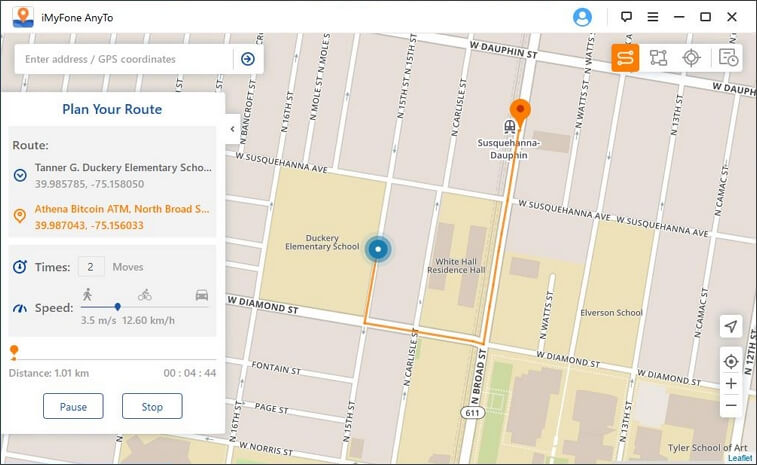This screenshot has width=757, height=465.
Task: Click Duckery Elementary School map label
Action: pos(322,242)
